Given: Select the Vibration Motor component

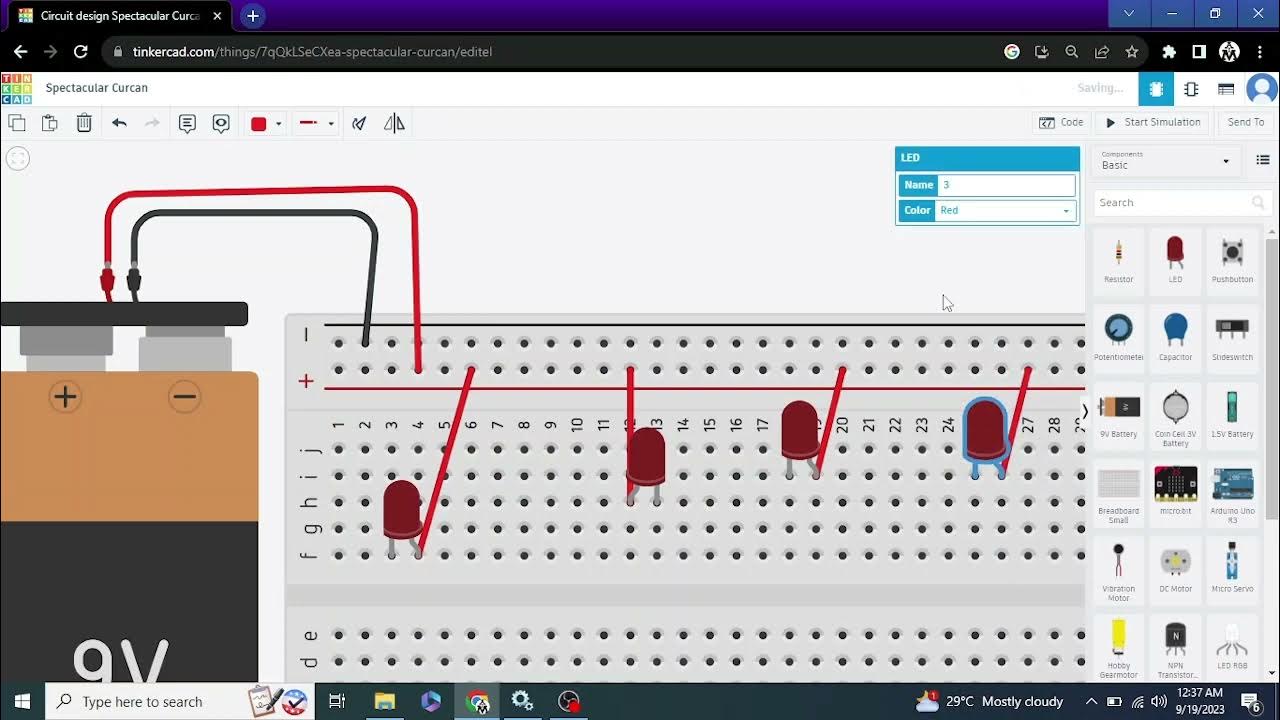Looking at the screenshot, I should click(1118, 571).
